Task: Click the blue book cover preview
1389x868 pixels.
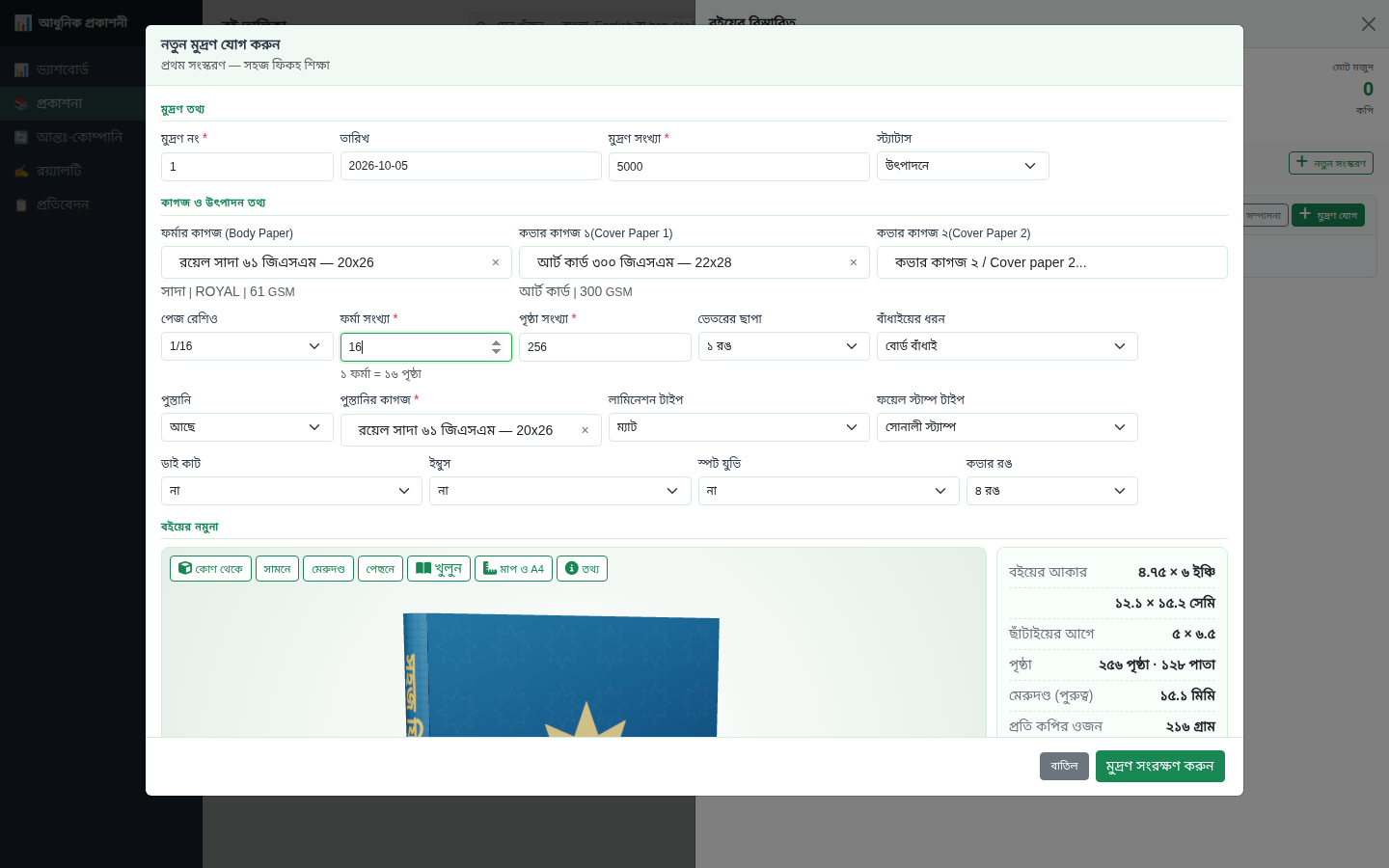Action: (x=561, y=675)
